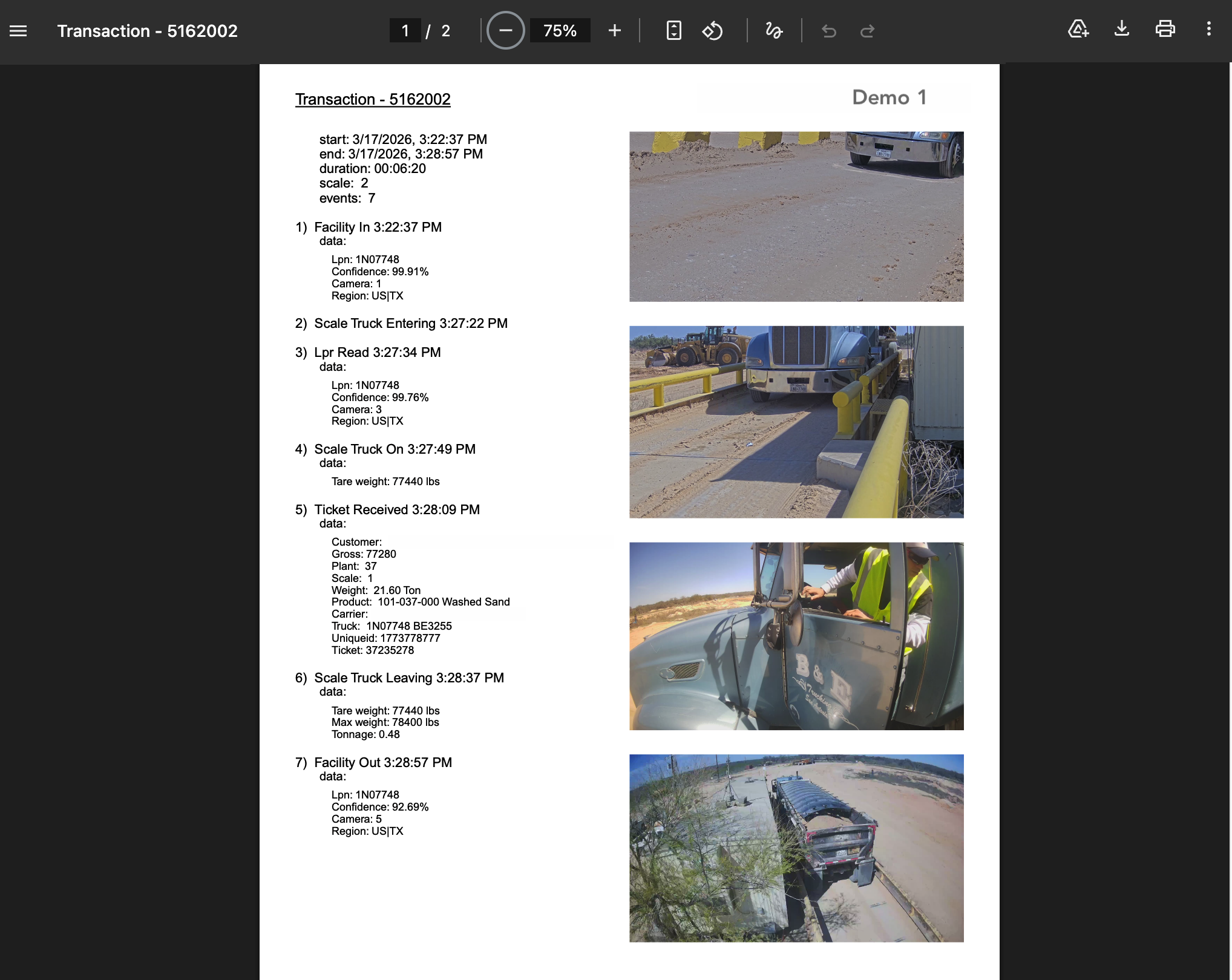This screenshot has width=1232, height=980.
Task: Rotate the page counterclockwise
Action: [713, 30]
